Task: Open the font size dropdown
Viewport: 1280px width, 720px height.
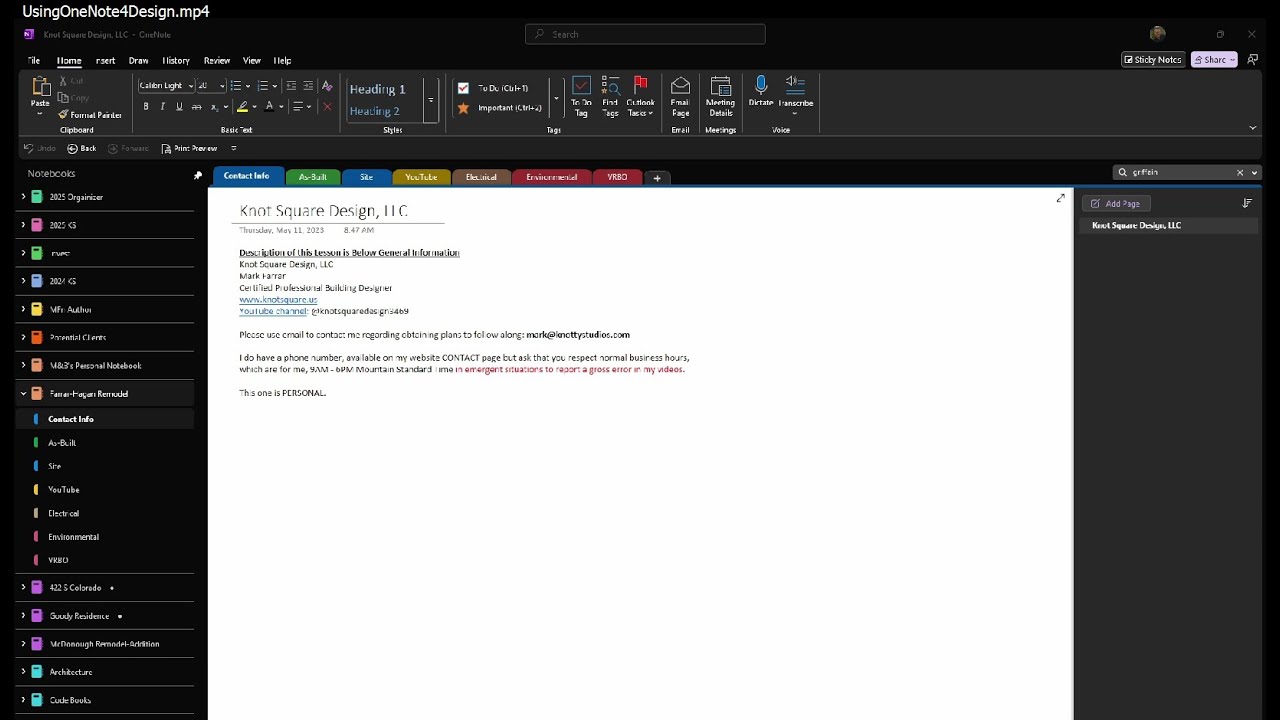Action: [221, 86]
